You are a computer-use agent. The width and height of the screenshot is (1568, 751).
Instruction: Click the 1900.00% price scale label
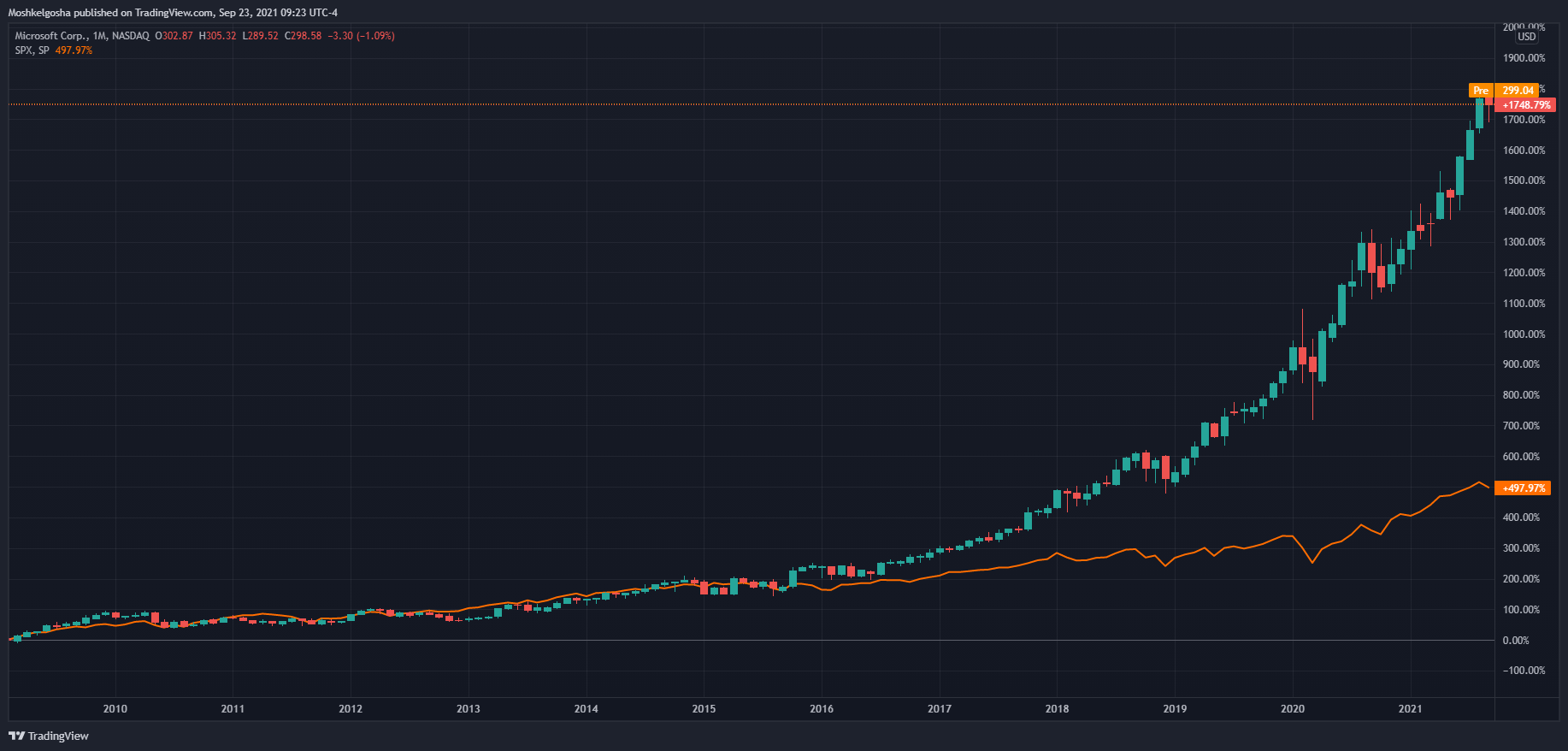tap(1524, 58)
